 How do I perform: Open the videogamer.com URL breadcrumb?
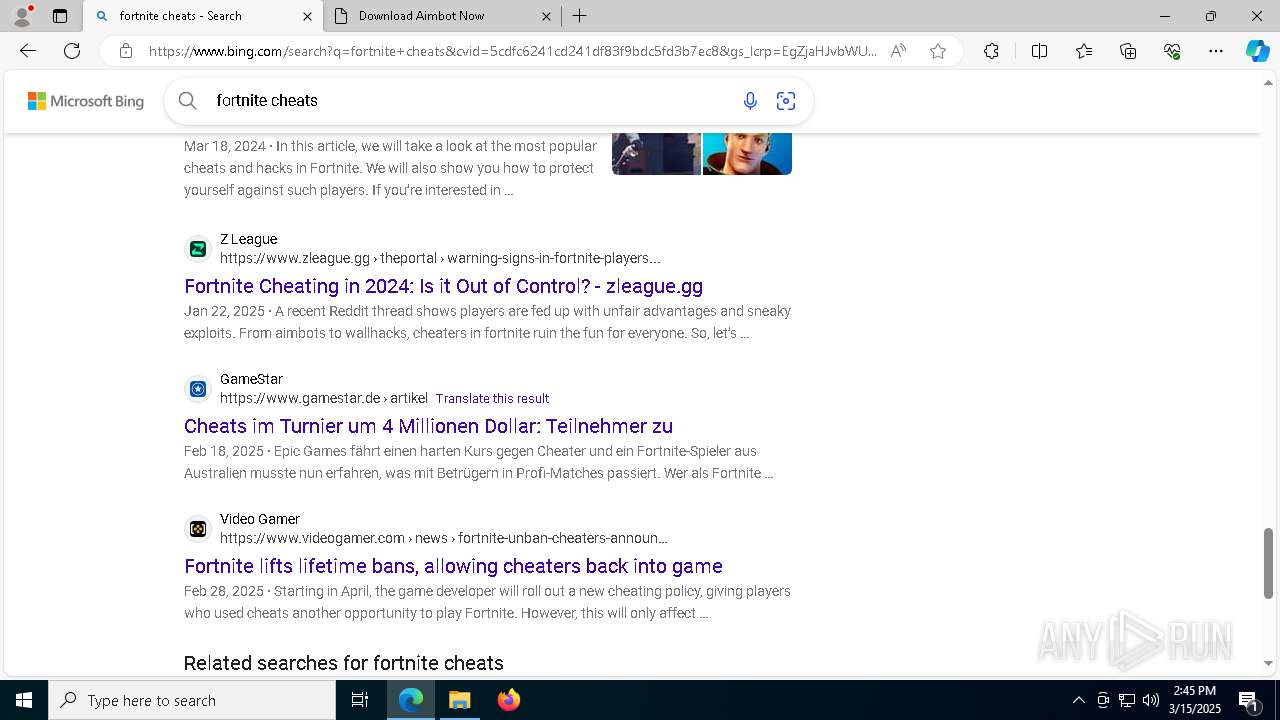coord(443,538)
